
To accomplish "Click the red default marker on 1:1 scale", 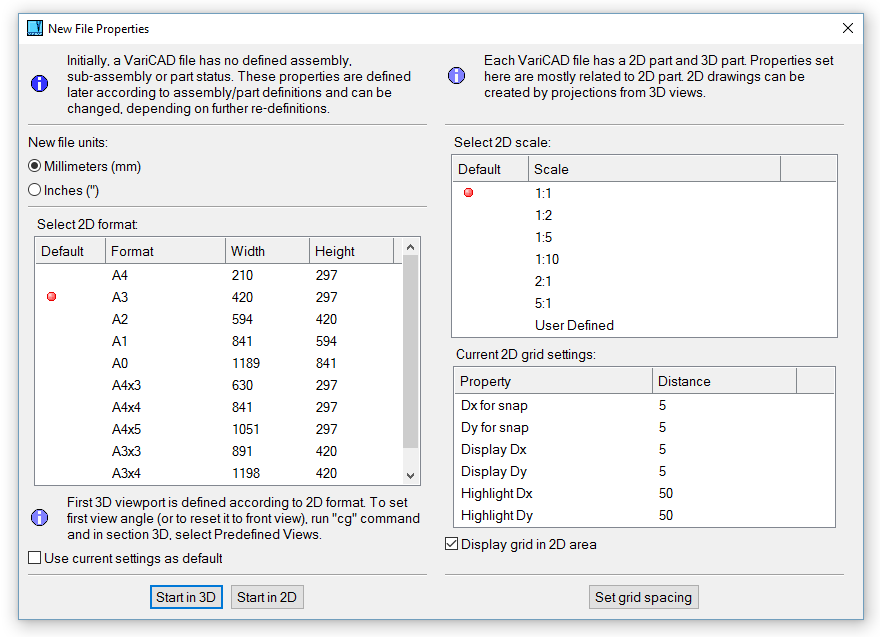I will pos(468,193).
